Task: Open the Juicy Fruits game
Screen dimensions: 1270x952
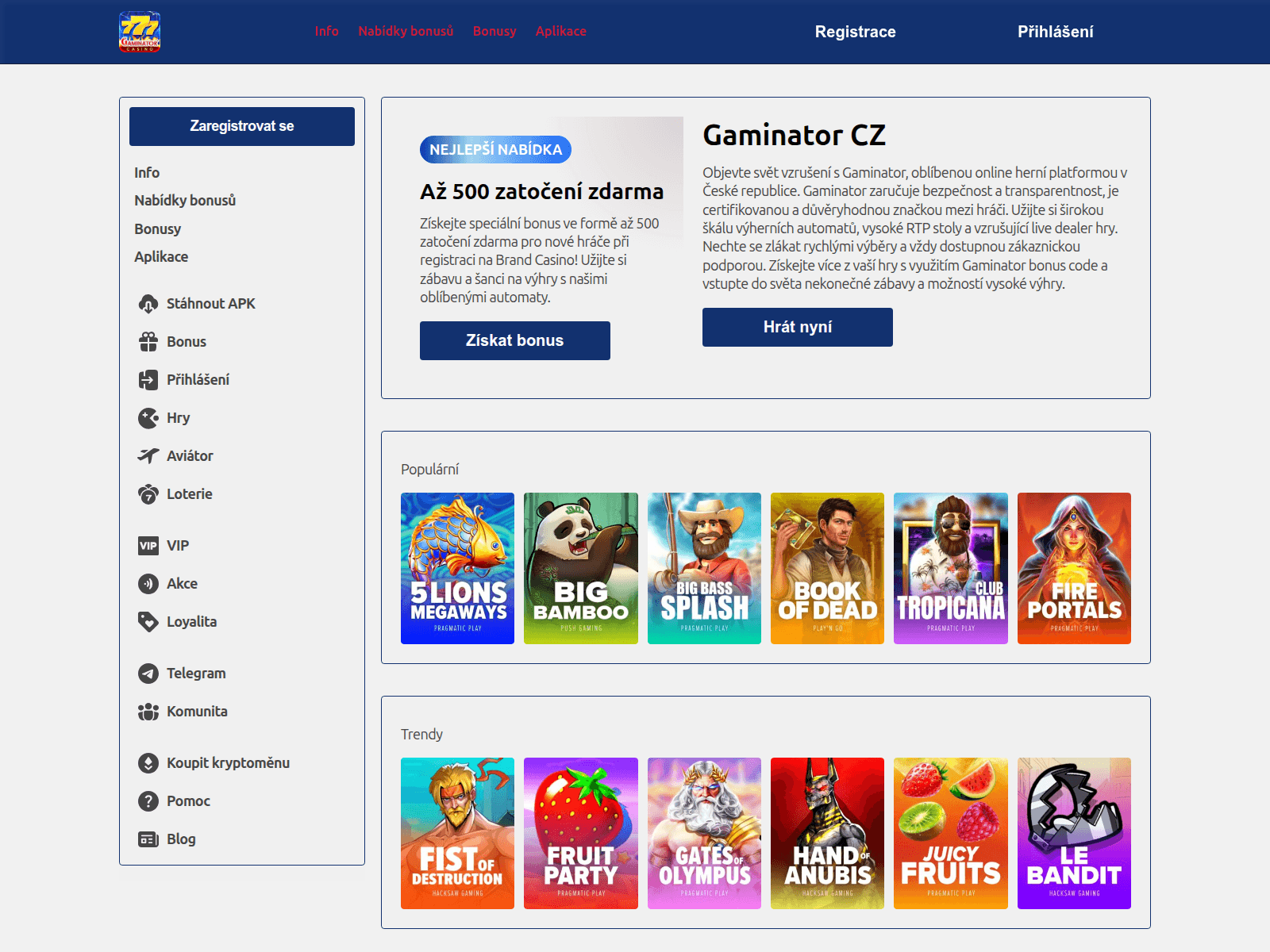Action: point(951,833)
